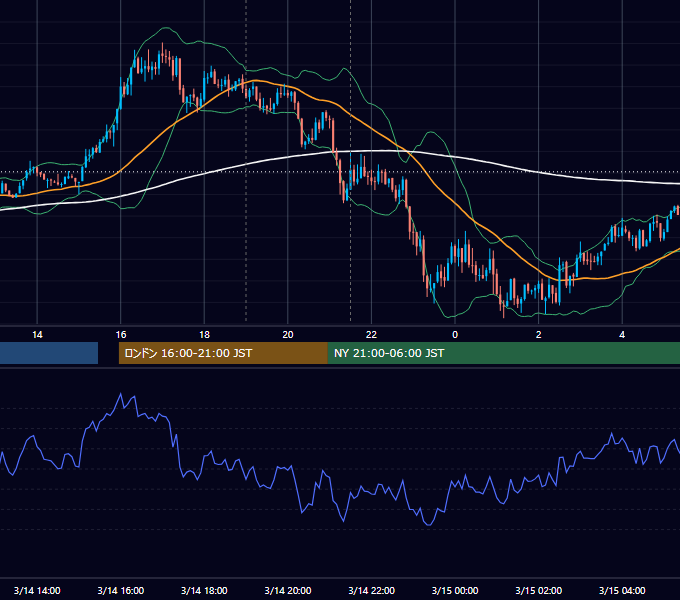The image size is (680, 600).
Task: Click hour label 18 on price chart axis
Action: [204, 335]
